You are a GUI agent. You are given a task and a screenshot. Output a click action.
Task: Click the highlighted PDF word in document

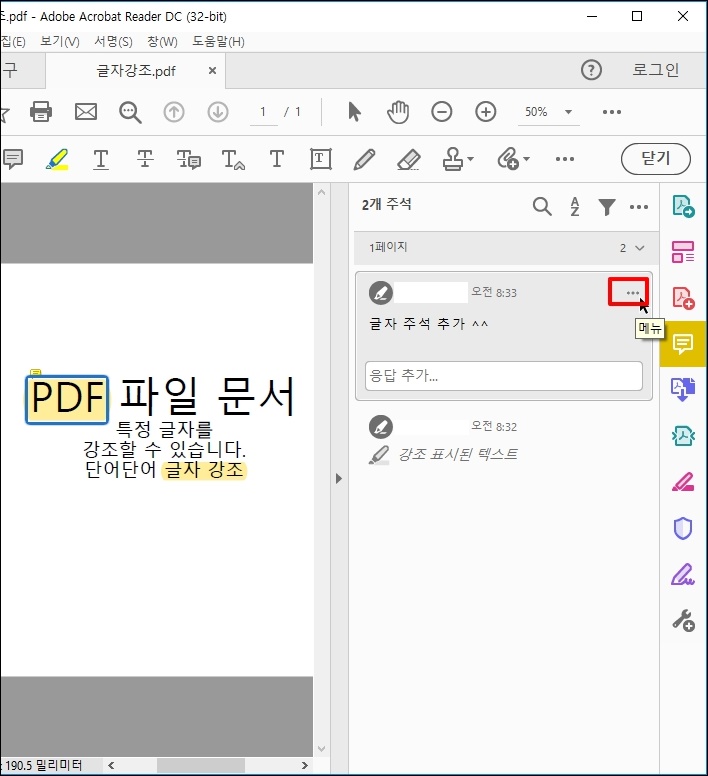click(67, 399)
